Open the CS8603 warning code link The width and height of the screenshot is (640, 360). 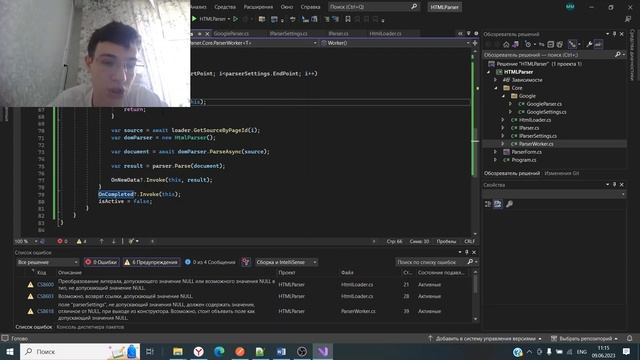coord(45,296)
